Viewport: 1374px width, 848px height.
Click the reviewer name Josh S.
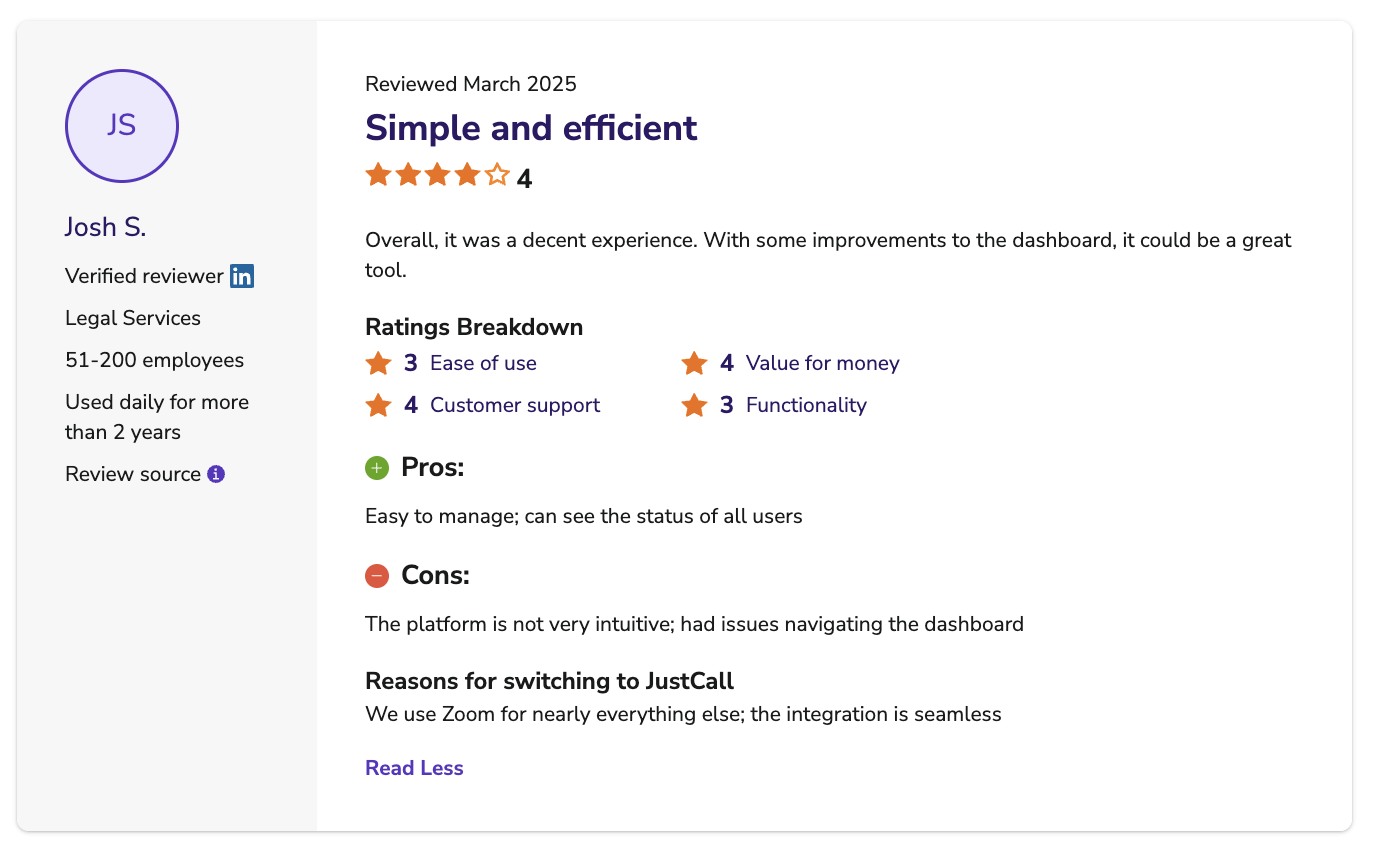pos(105,227)
